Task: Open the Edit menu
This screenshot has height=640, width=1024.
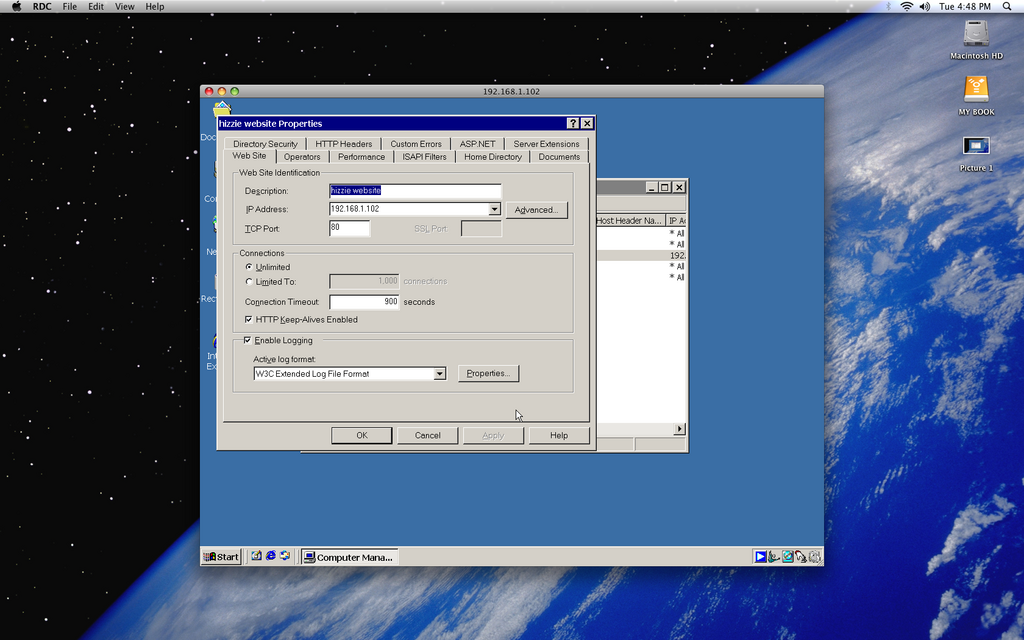Action: 96,7
